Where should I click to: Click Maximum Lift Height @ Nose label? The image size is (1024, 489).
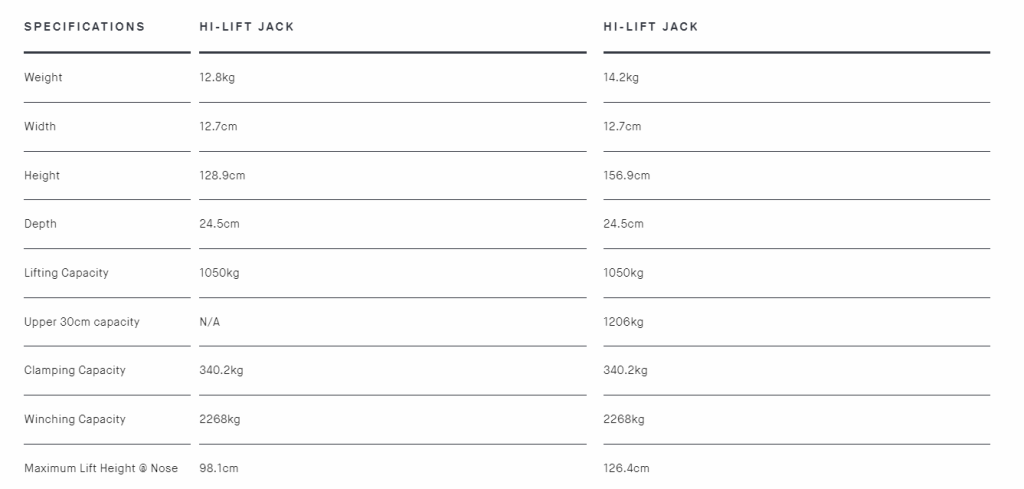click(x=101, y=468)
